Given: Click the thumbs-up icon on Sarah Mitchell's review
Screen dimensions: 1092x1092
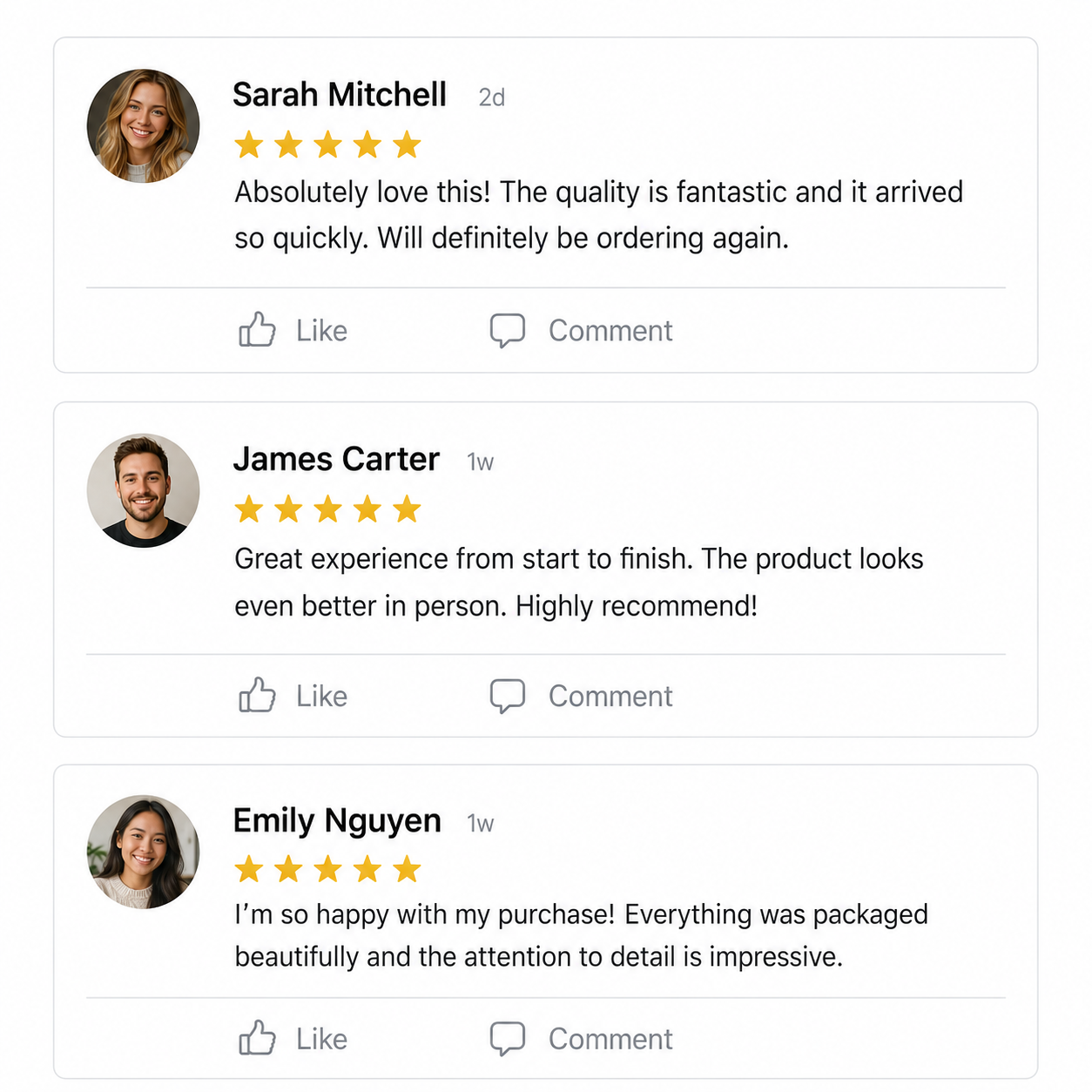Looking at the screenshot, I should [257, 330].
